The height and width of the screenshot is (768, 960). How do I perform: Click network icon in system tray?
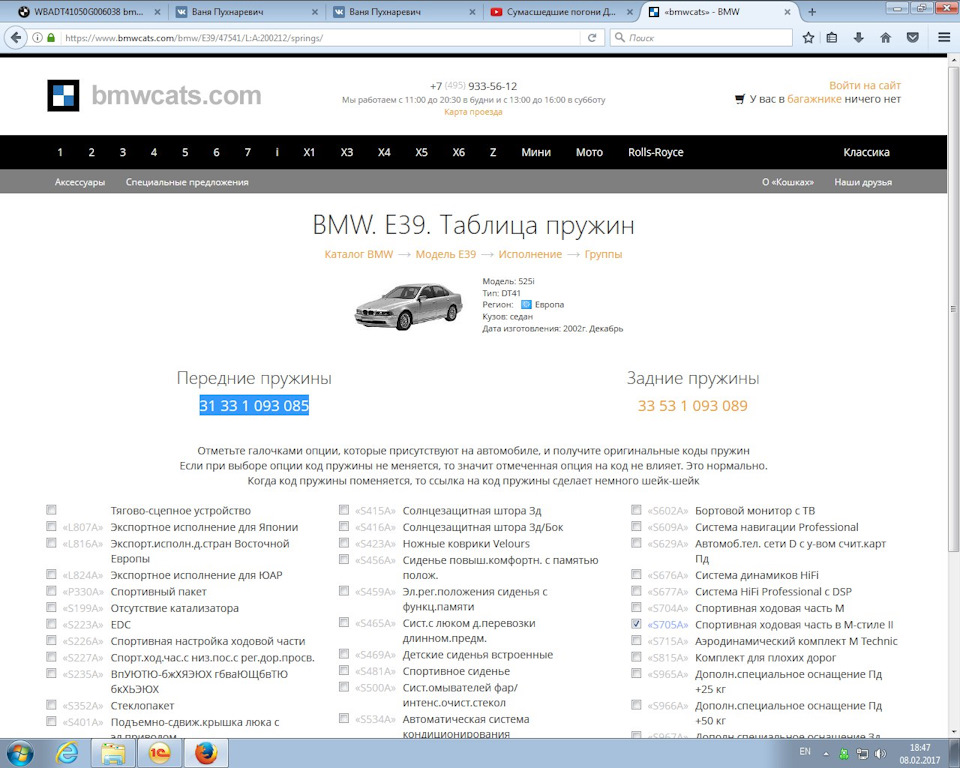pos(862,754)
